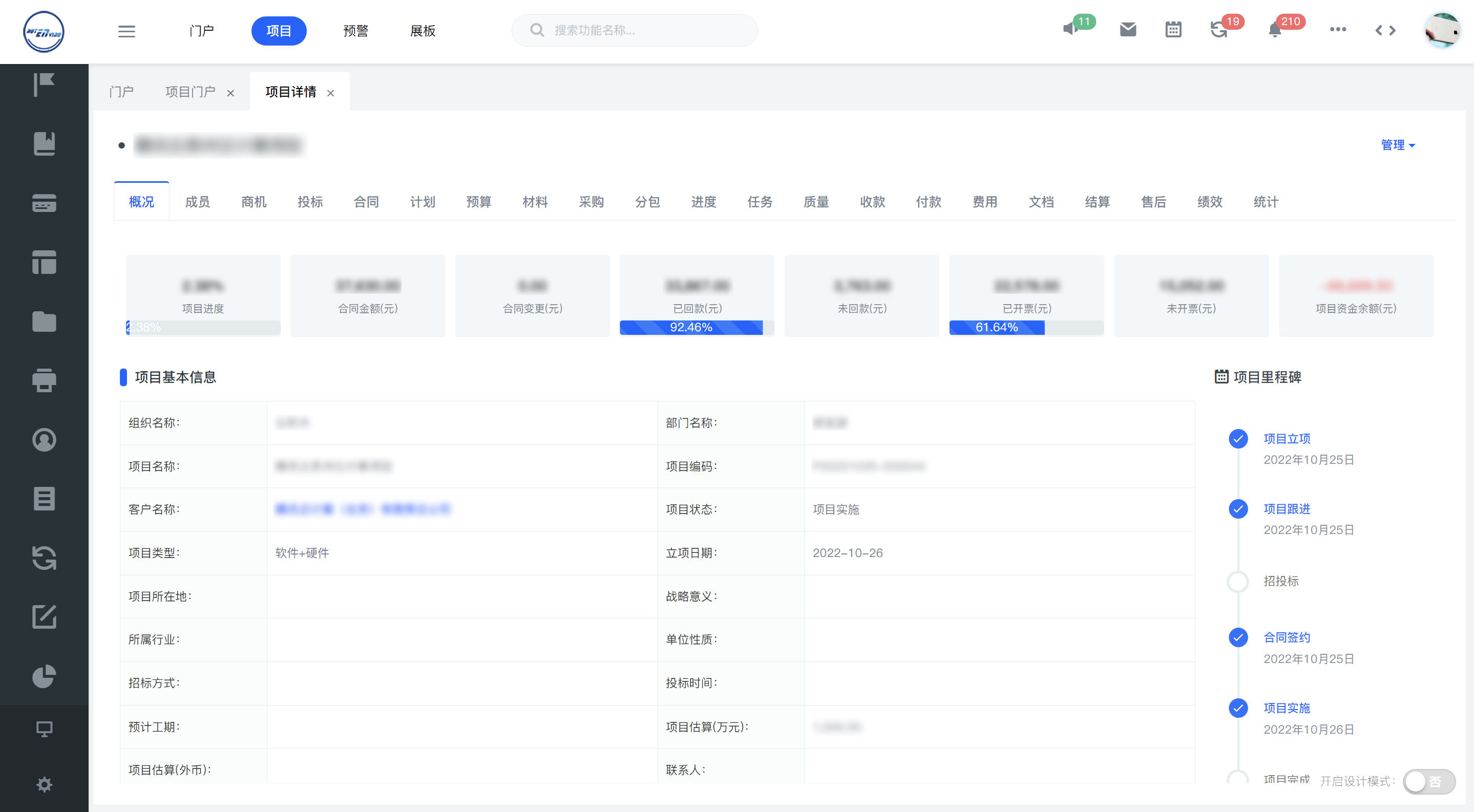The image size is (1474, 812).
Task: Focus the 搜索功能名称 search field
Action: [635, 30]
